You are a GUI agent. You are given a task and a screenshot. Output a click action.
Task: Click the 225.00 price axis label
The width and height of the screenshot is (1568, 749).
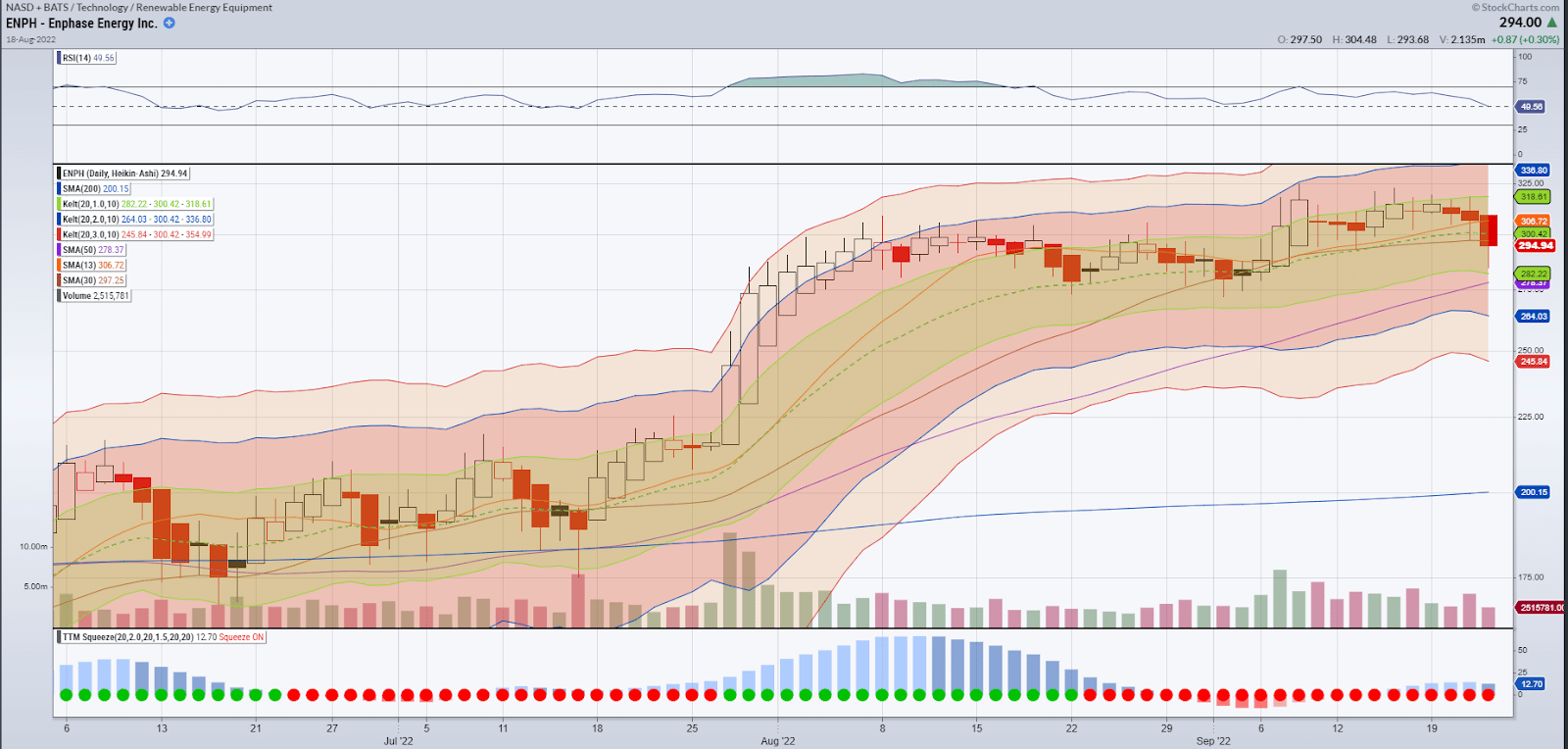pyautogui.click(x=1531, y=417)
